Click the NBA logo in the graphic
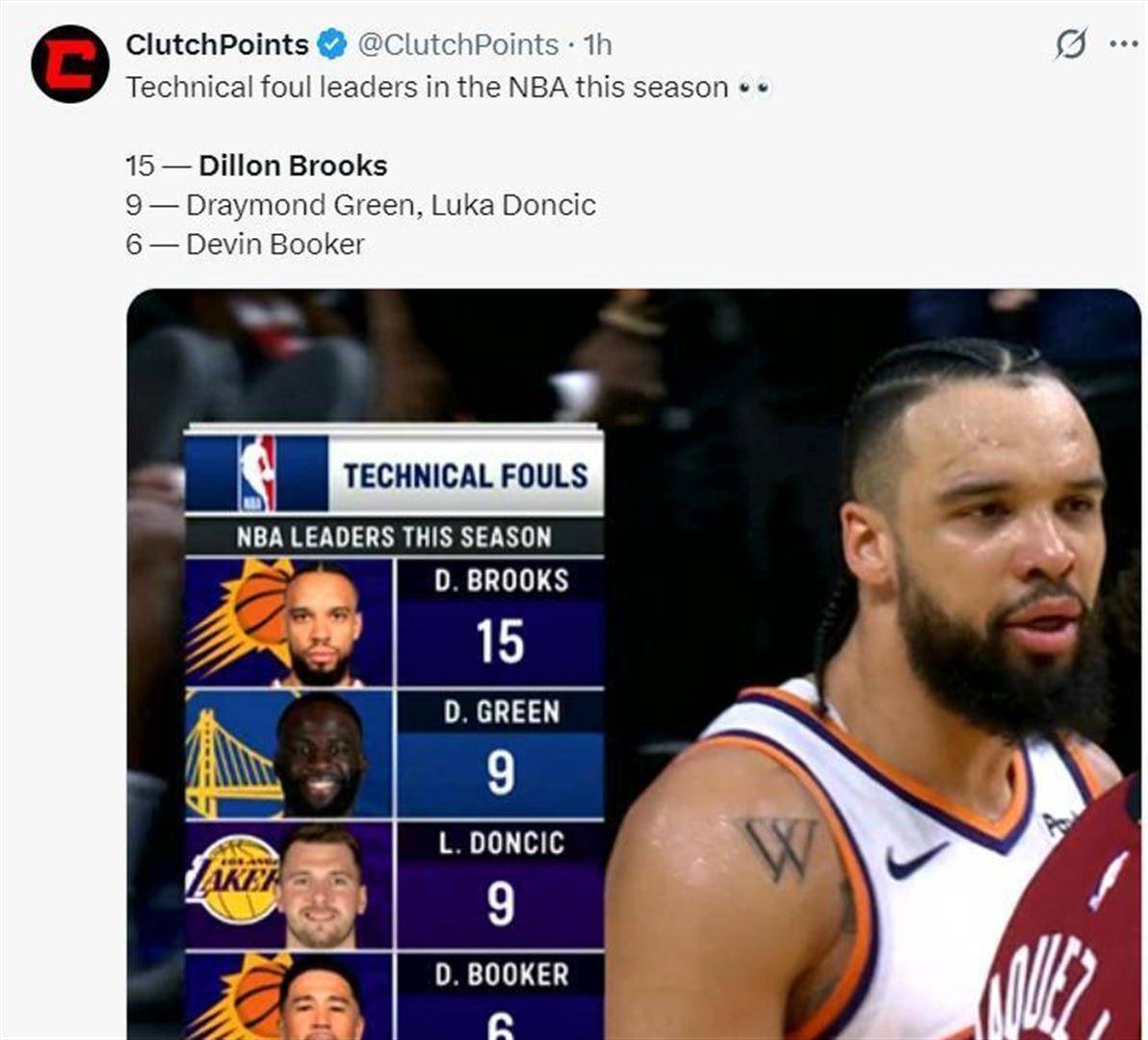Image resolution: width=1148 pixels, height=1040 pixels. coord(256,473)
